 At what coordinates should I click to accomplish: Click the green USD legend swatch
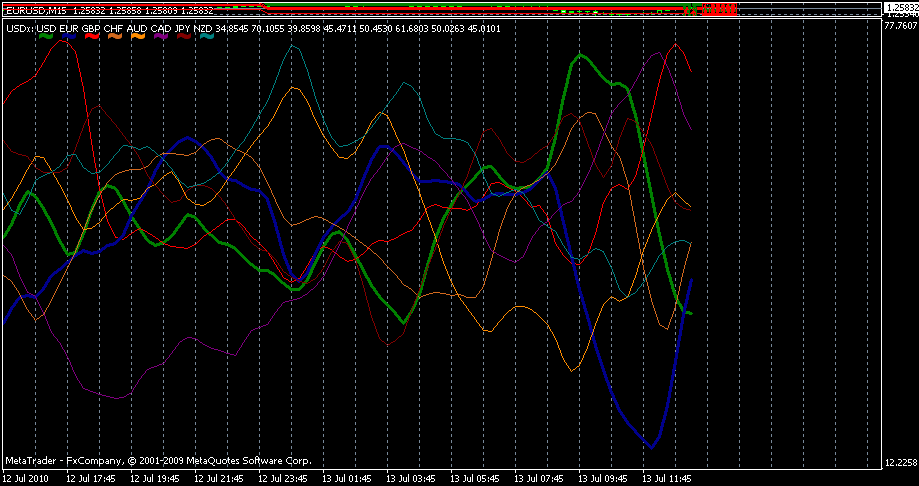(x=46, y=36)
